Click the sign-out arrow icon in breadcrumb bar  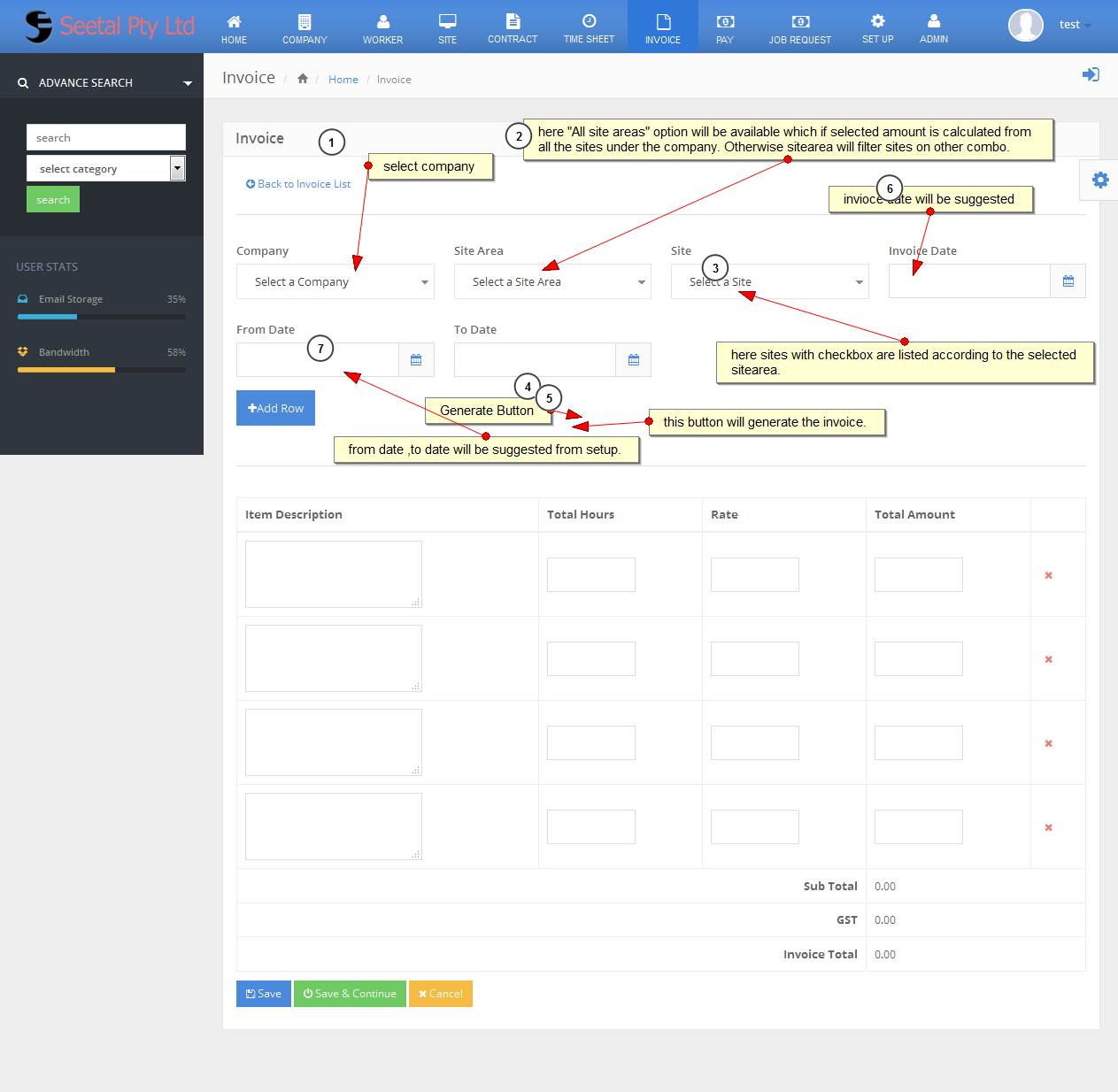click(x=1091, y=75)
